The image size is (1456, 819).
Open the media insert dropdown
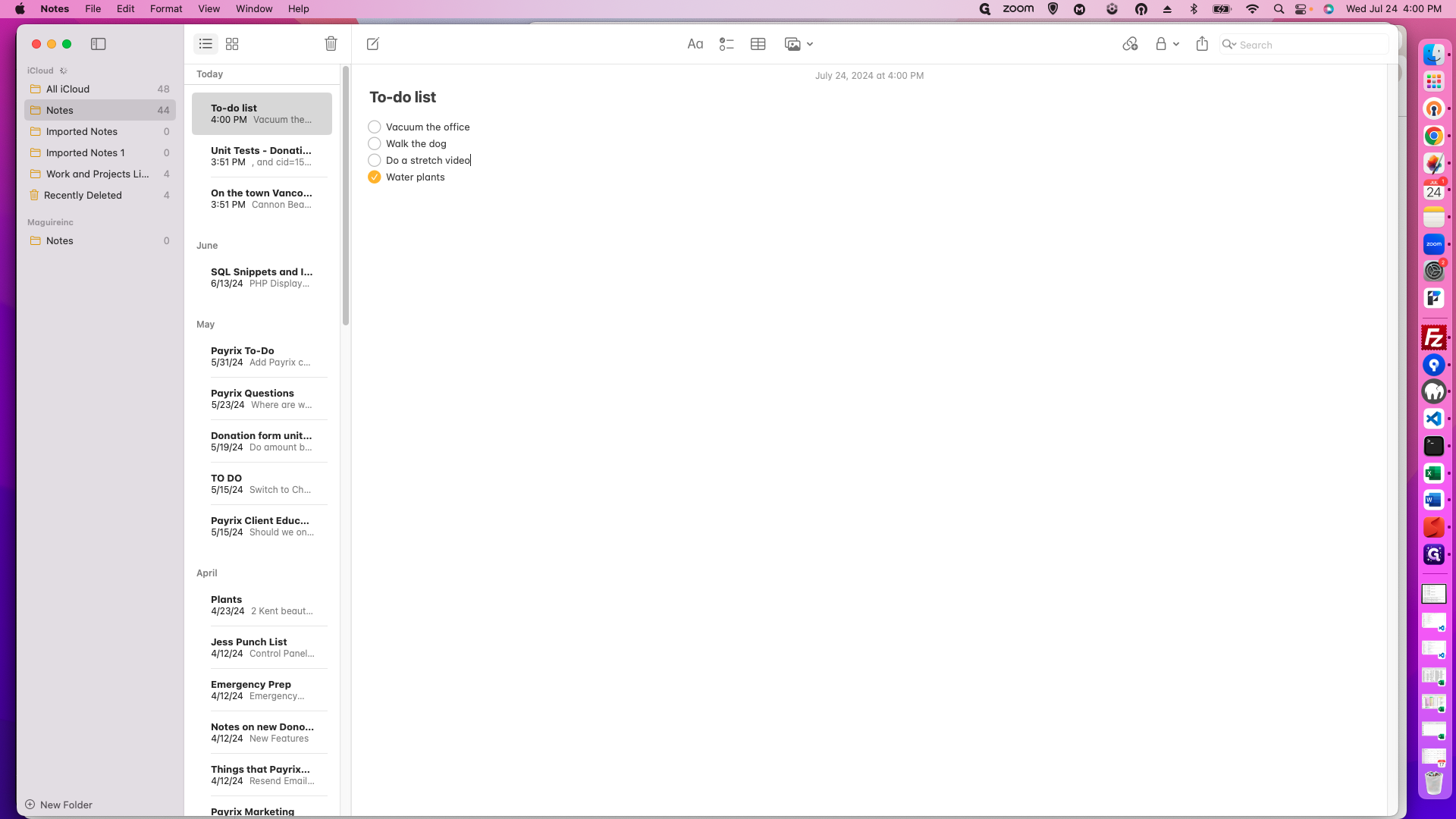point(799,44)
